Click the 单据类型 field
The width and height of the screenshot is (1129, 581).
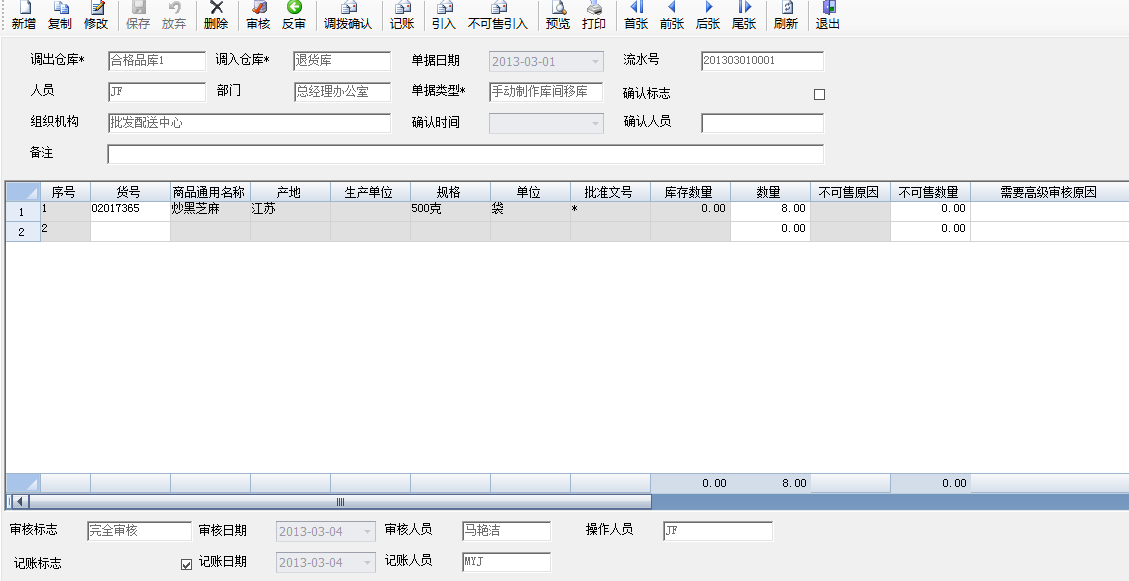(x=546, y=91)
